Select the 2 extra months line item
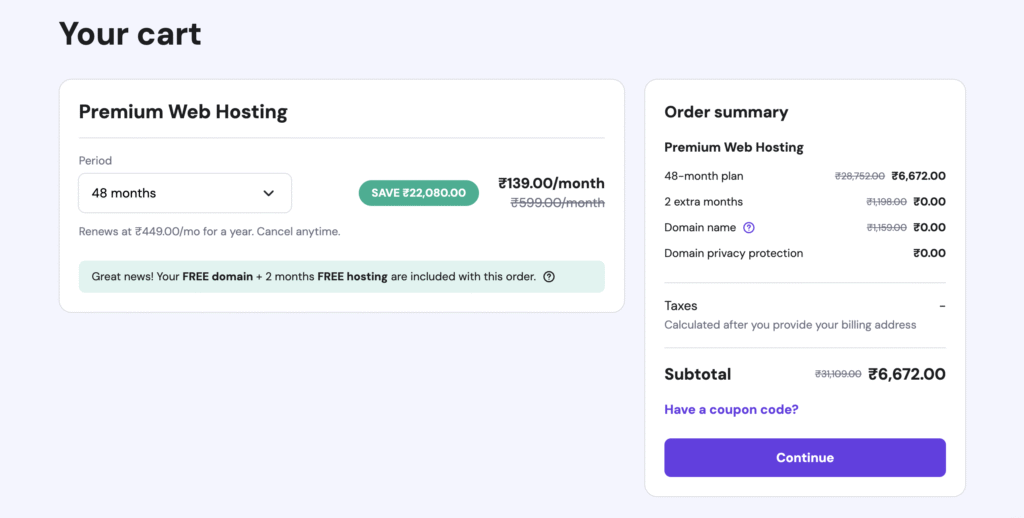This screenshot has width=1024, height=518. click(x=805, y=202)
